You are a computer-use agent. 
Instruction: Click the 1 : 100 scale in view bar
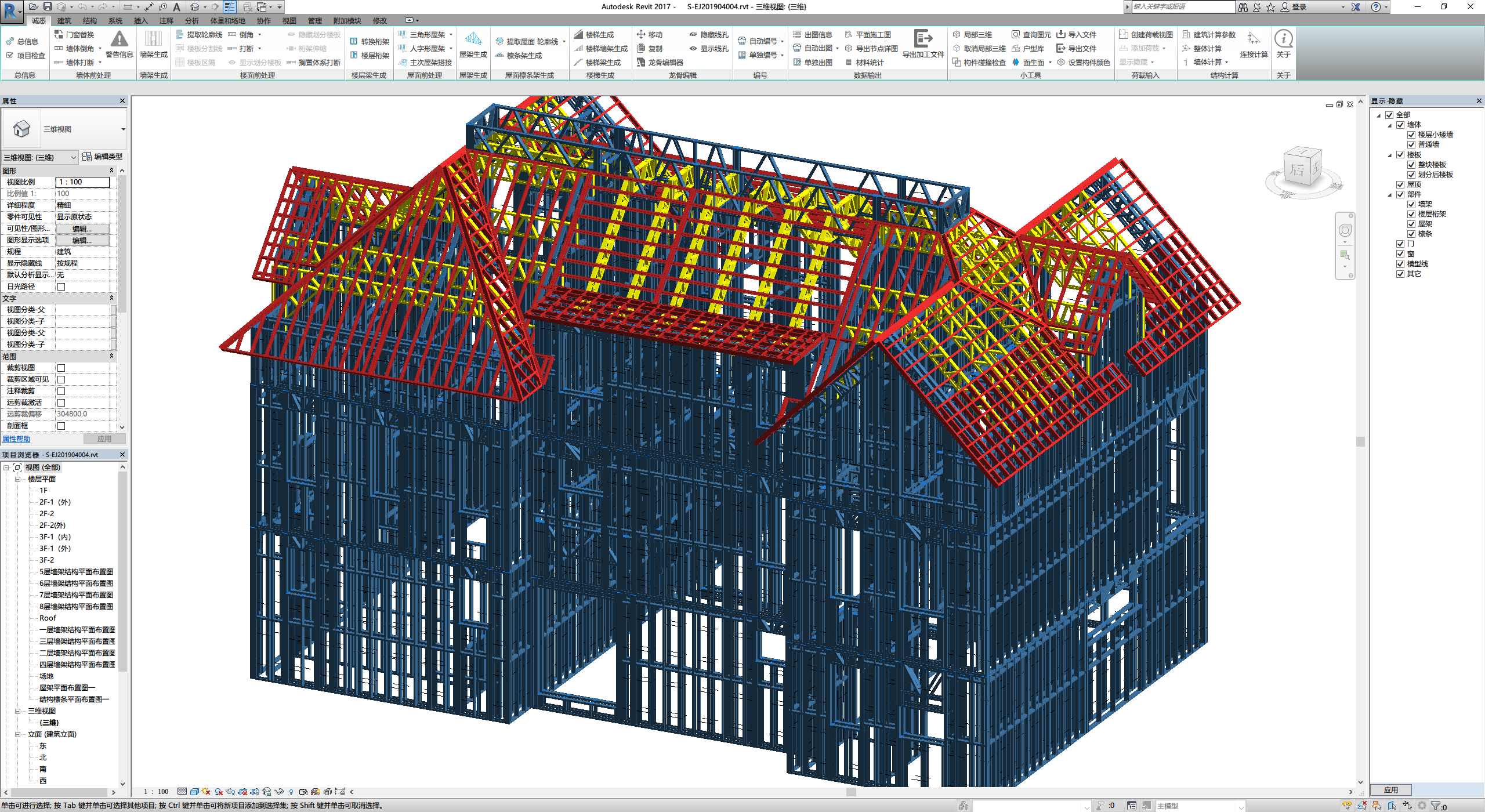156,792
